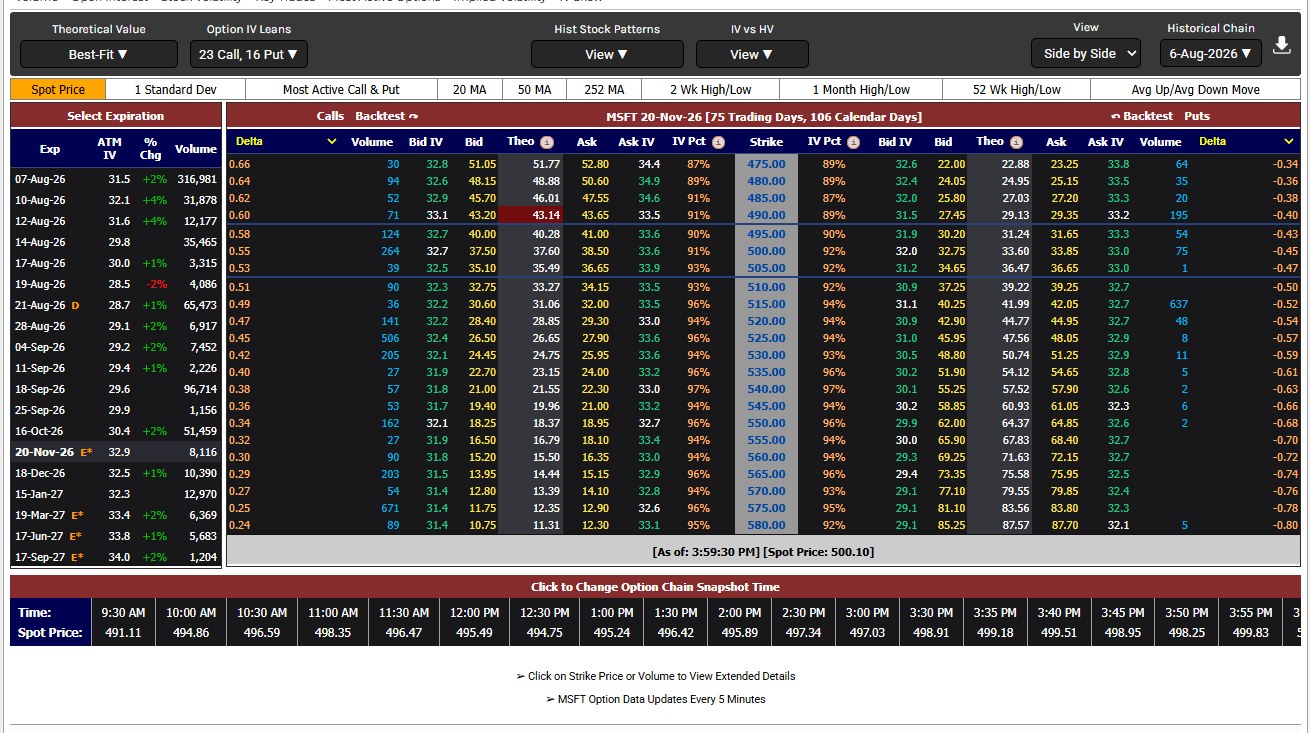This screenshot has height=733, width=1311.
Task: Open the Puts Backtest link
Action: coord(1141,116)
